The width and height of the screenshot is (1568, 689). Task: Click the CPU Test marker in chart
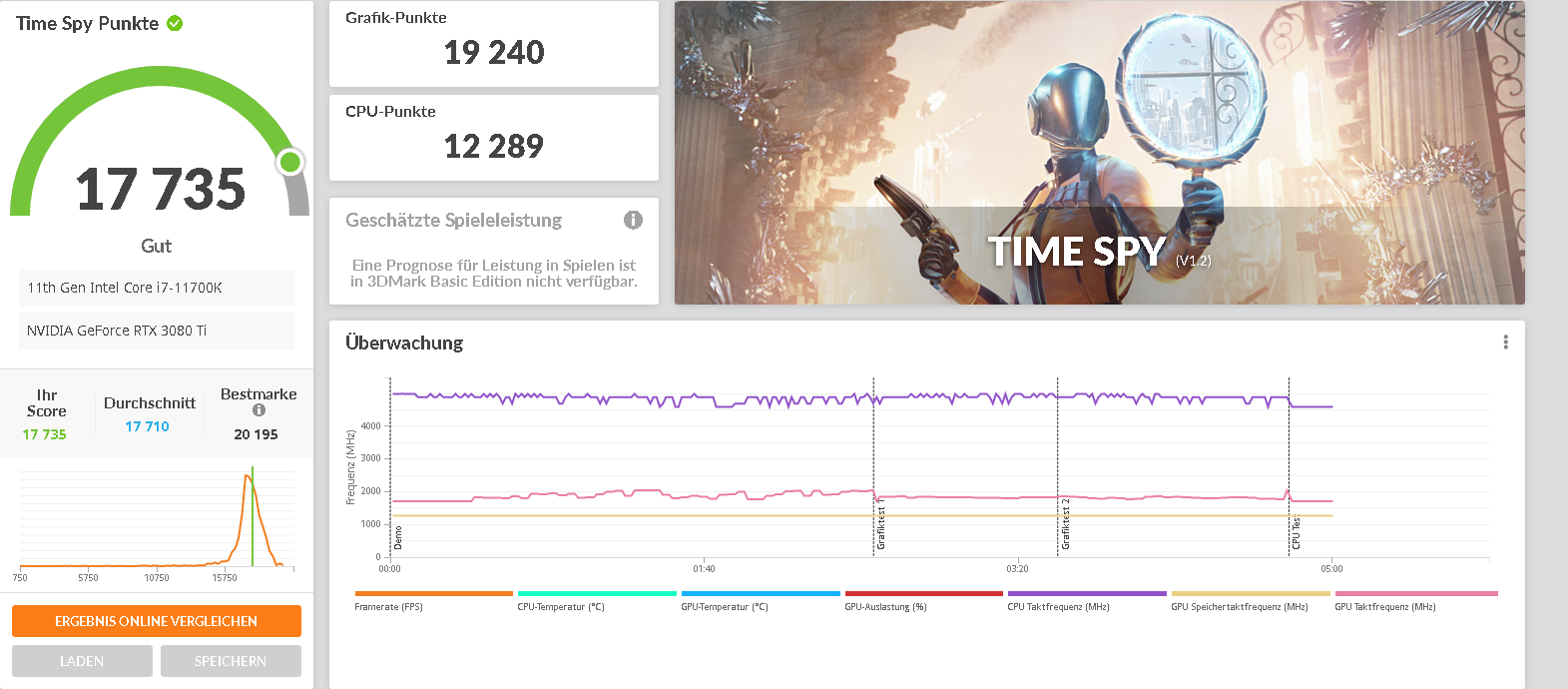pos(1296,532)
